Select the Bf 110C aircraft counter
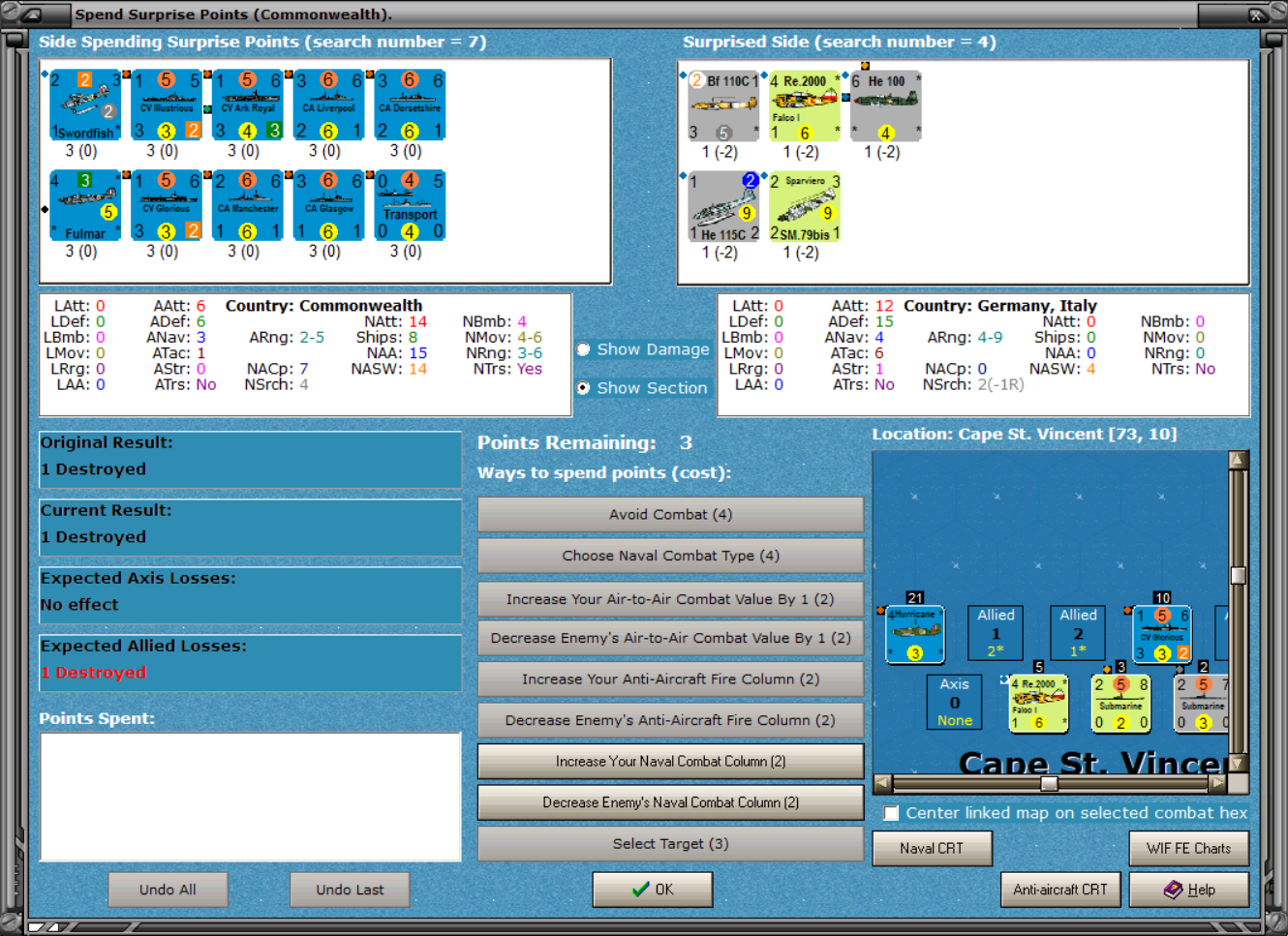The width and height of the screenshot is (1288, 936). pos(723,106)
